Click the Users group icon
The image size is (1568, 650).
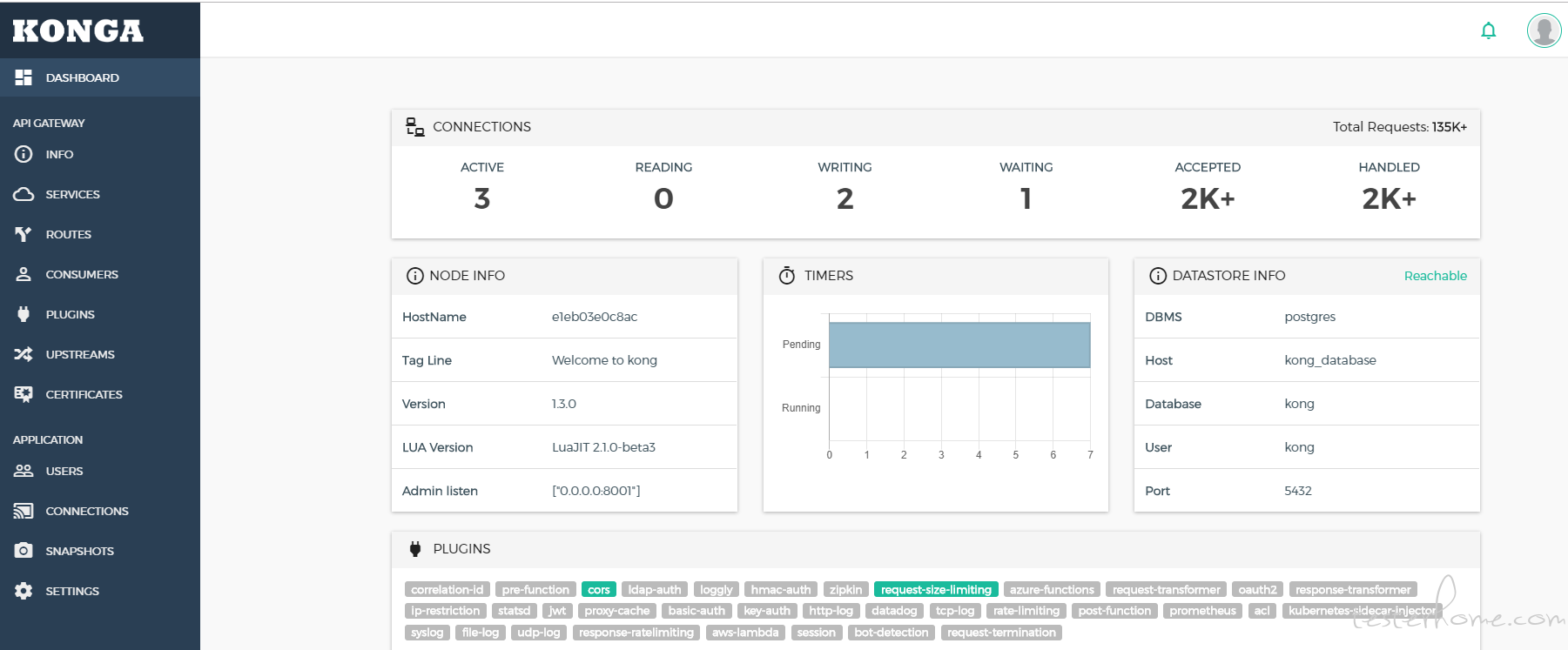point(24,471)
